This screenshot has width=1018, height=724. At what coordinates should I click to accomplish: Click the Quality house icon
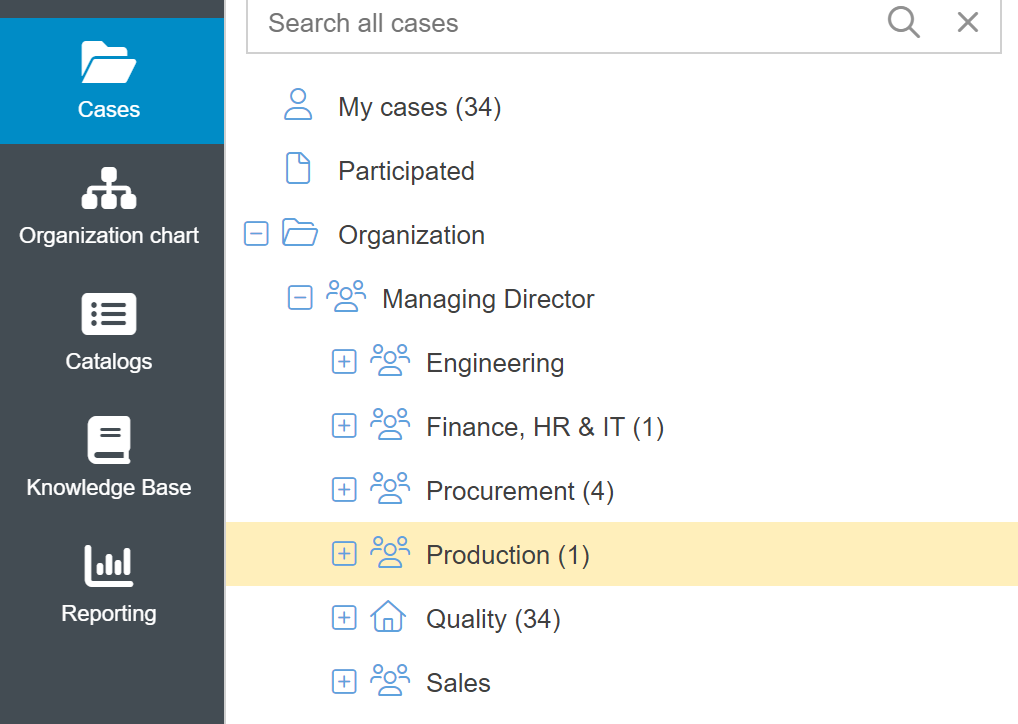(x=388, y=619)
